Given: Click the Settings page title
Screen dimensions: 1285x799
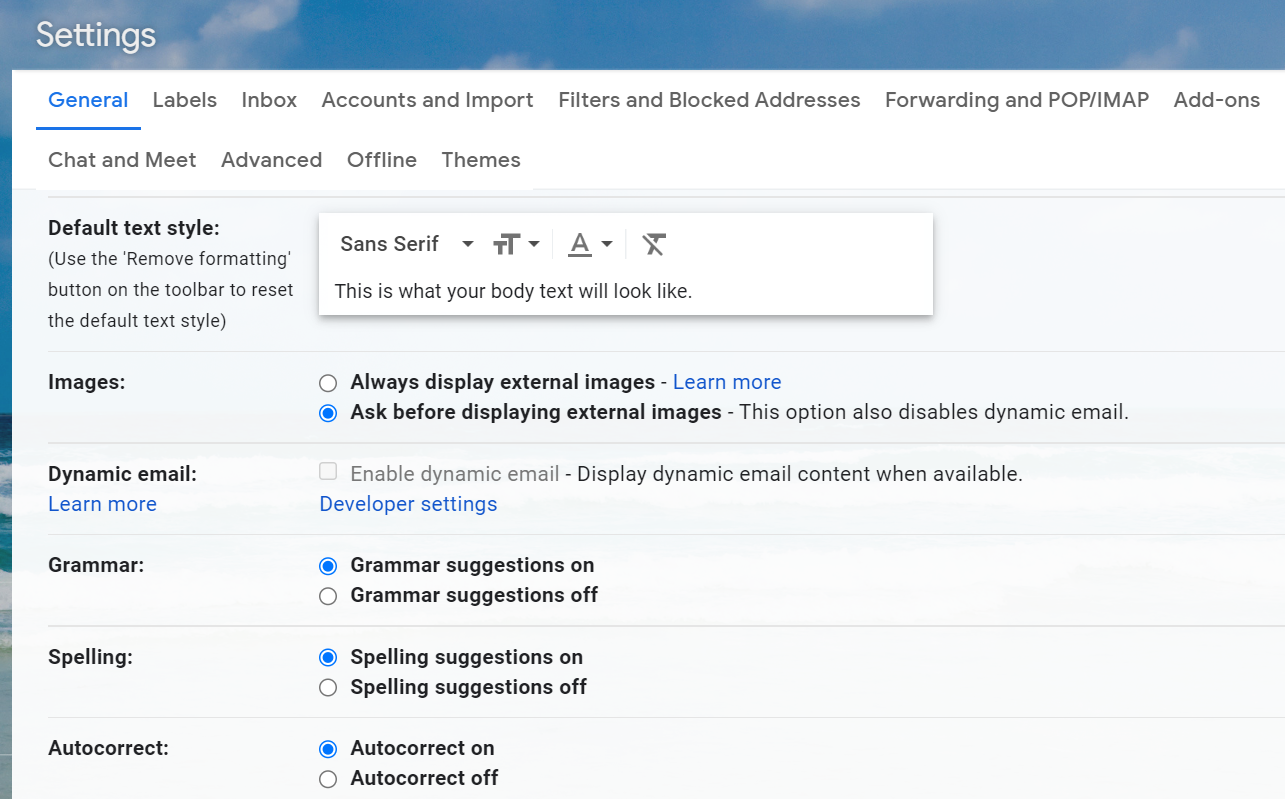Looking at the screenshot, I should click(96, 36).
